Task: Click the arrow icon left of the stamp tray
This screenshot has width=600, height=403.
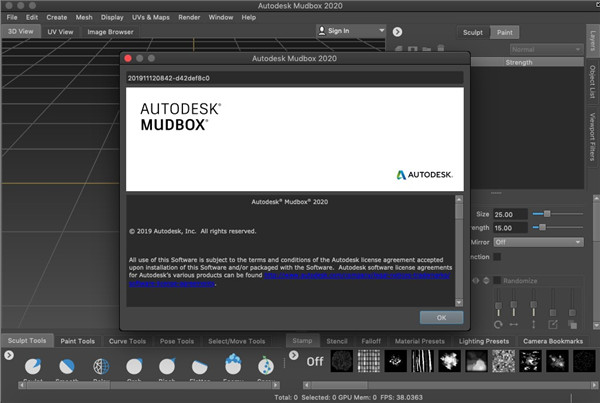Action: coord(294,355)
